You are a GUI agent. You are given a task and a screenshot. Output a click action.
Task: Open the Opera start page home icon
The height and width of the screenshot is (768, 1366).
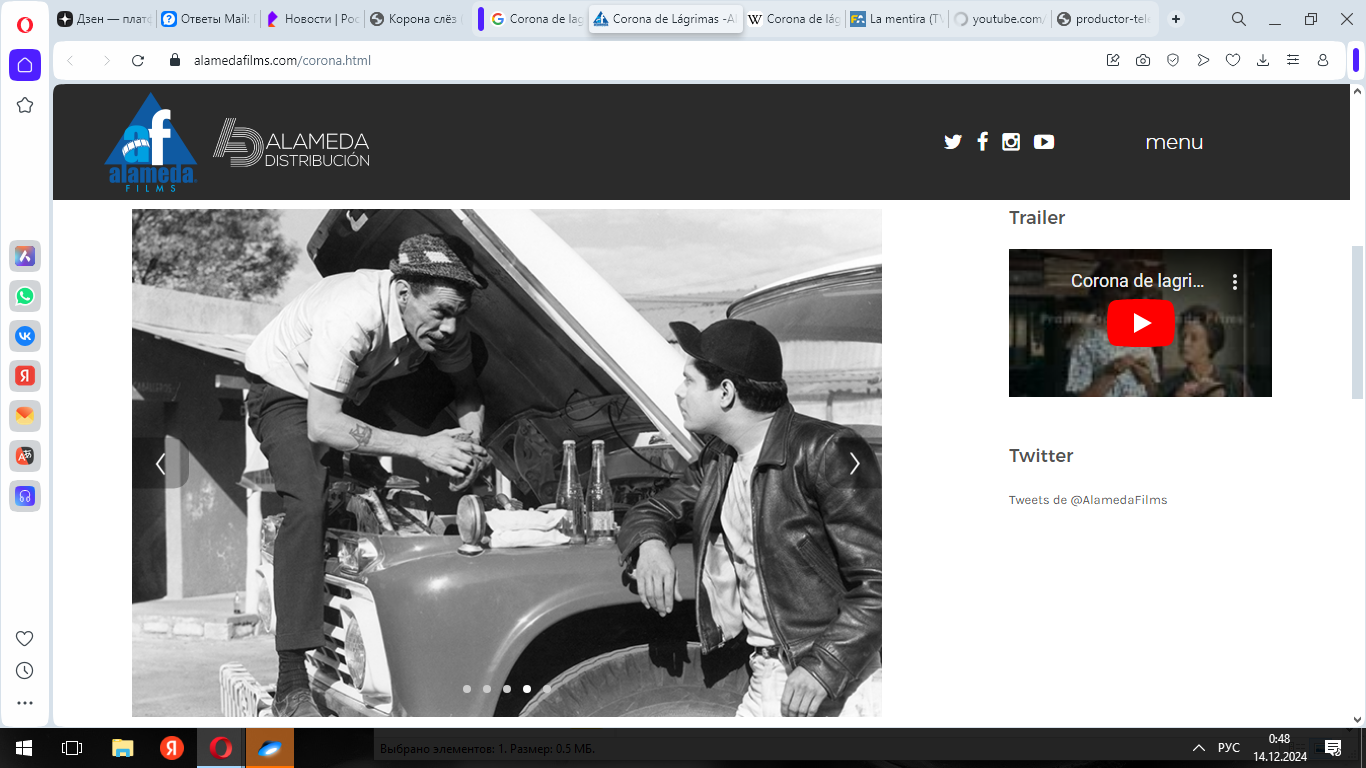click(x=25, y=65)
